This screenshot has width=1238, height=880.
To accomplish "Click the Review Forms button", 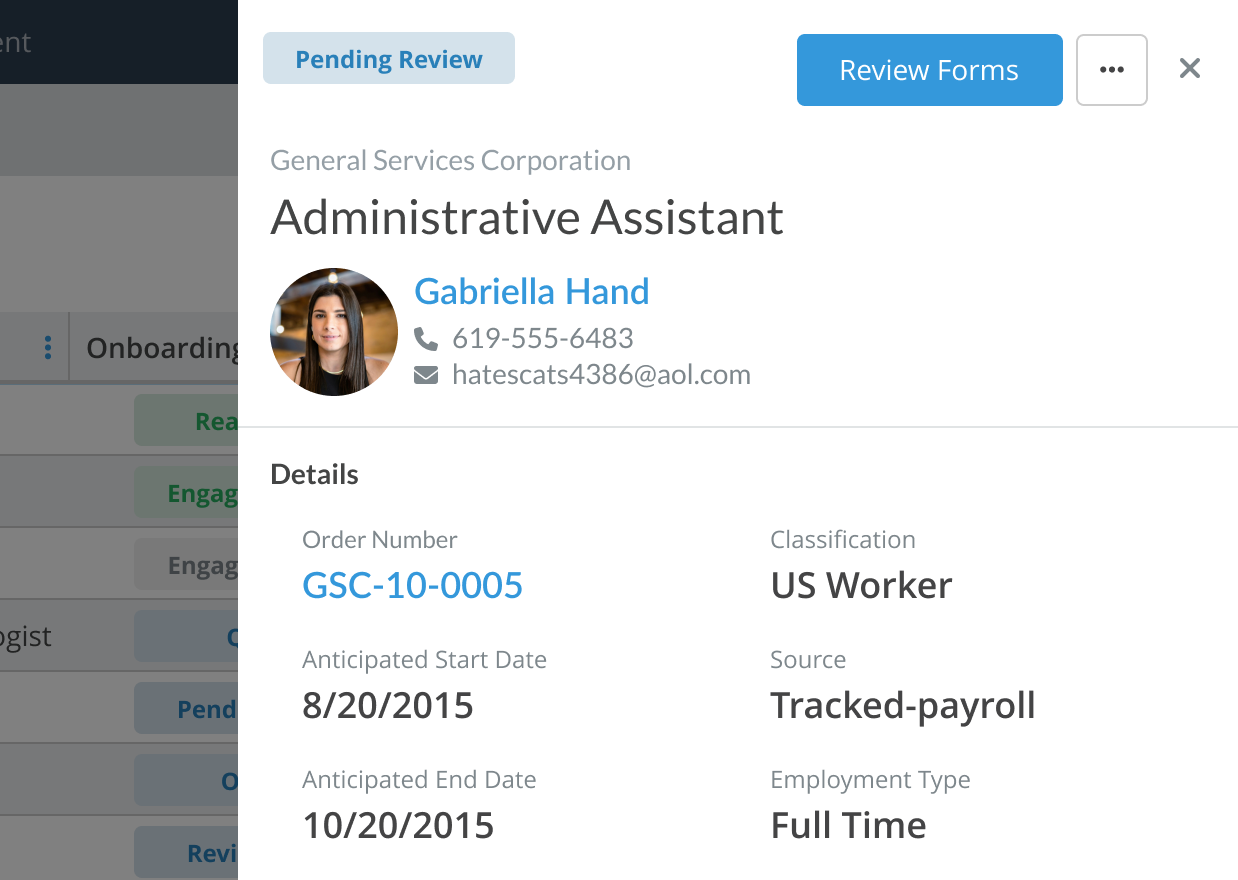I will point(929,70).
